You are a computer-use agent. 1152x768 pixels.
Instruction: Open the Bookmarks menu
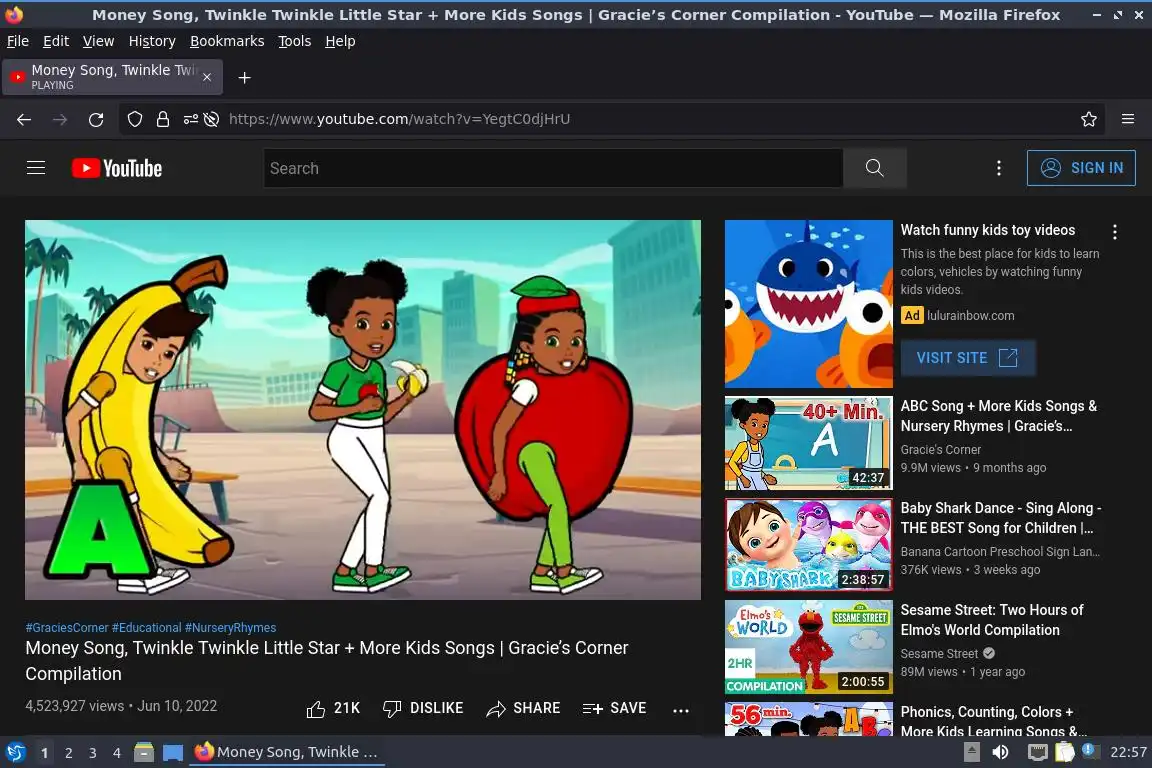coord(227,41)
